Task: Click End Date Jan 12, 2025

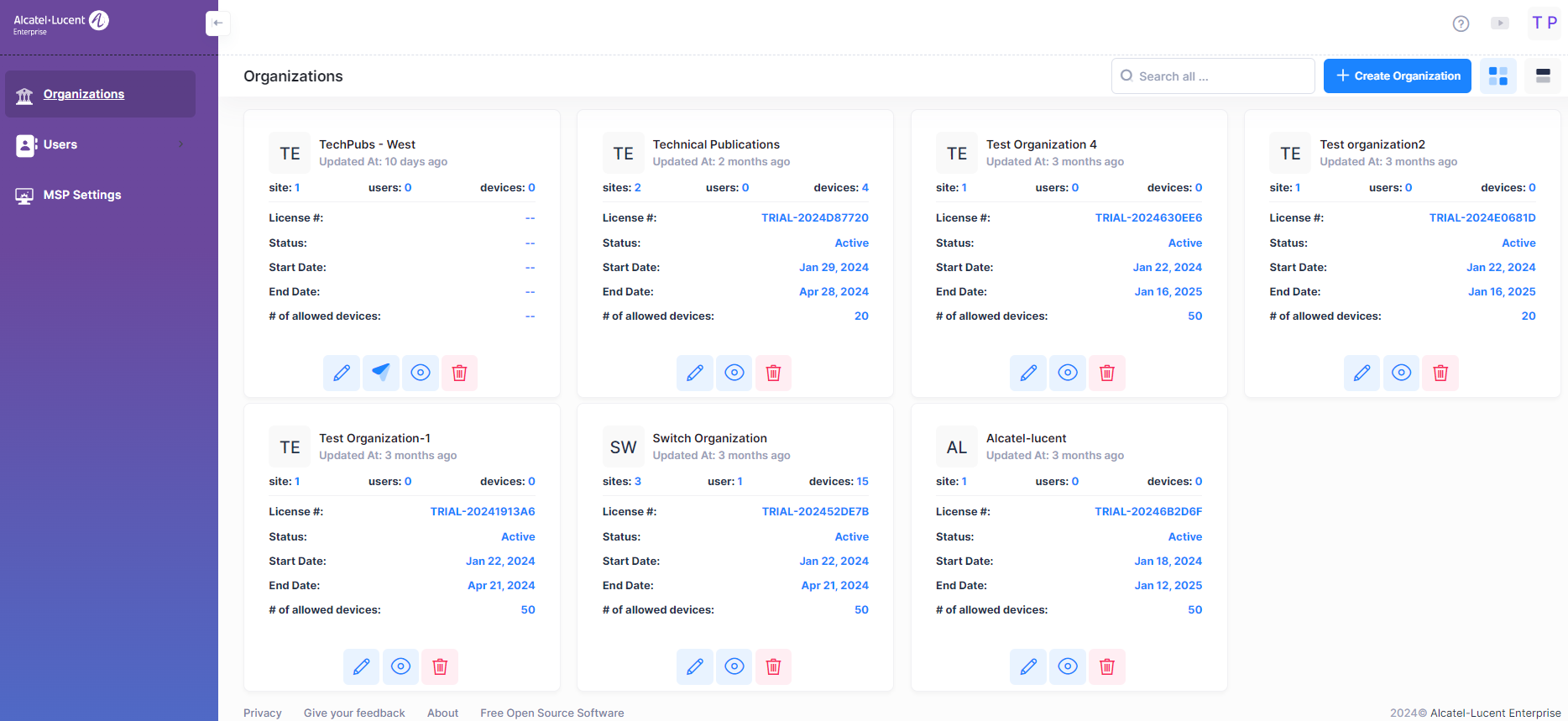Action: pos(1168,585)
